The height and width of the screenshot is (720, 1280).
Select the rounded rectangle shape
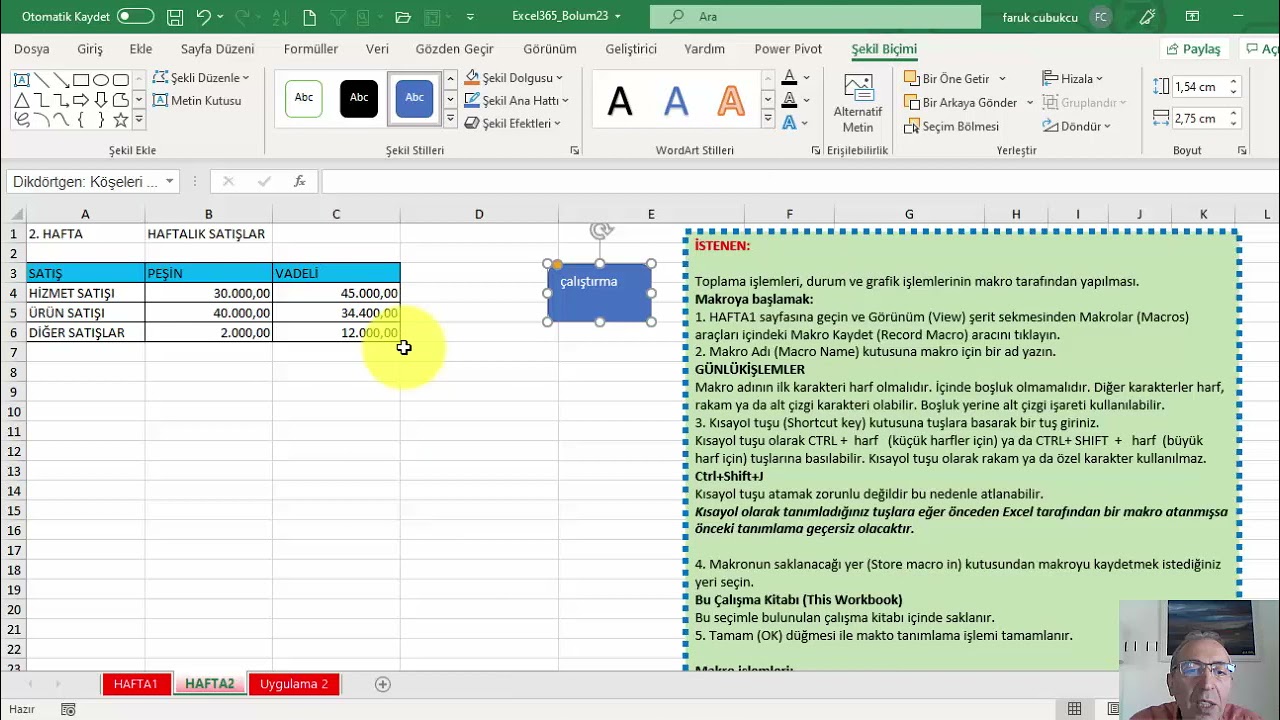(121, 80)
